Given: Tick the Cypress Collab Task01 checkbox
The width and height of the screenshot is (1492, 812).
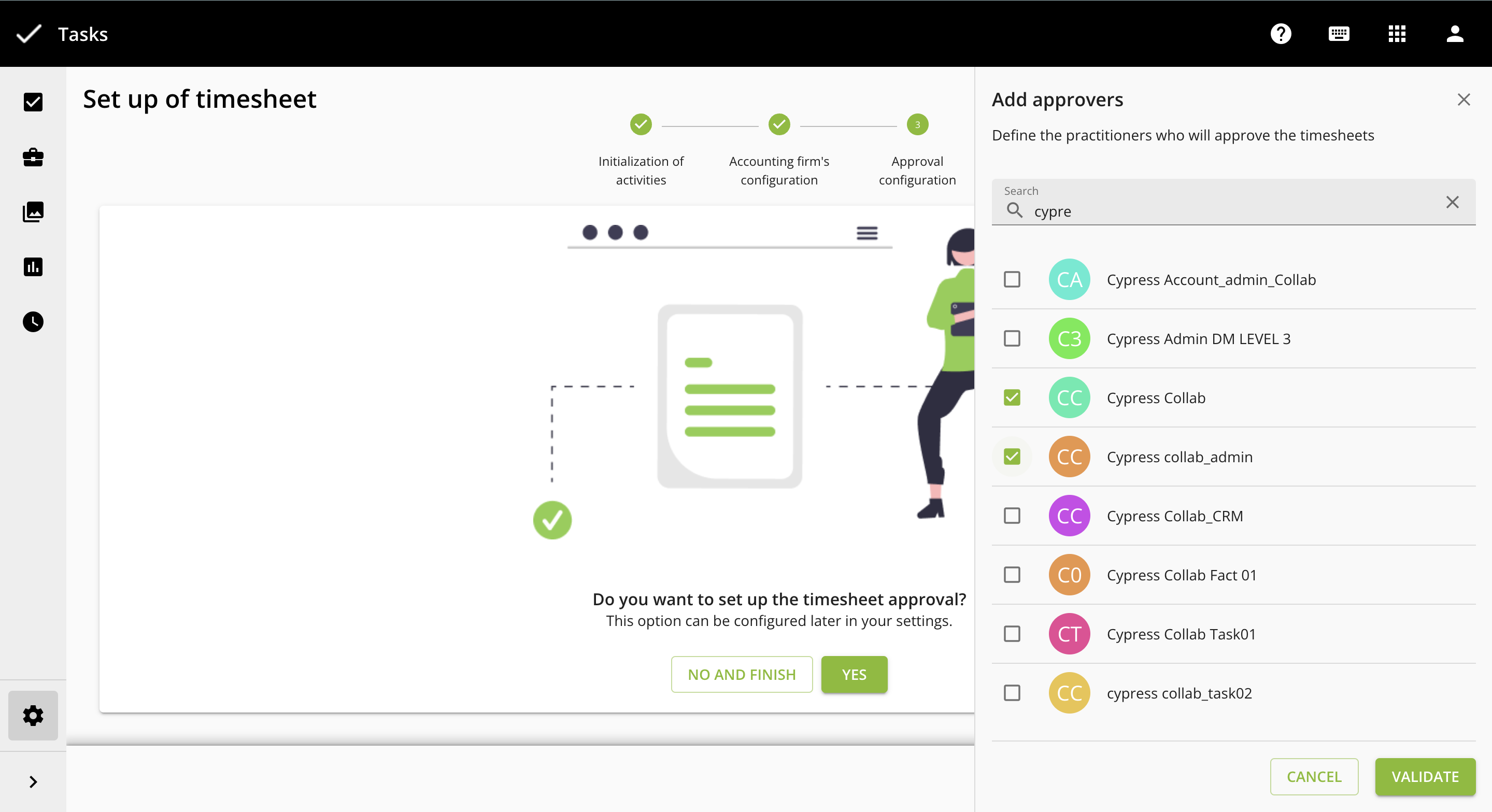Looking at the screenshot, I should [x=1012, y=634].
